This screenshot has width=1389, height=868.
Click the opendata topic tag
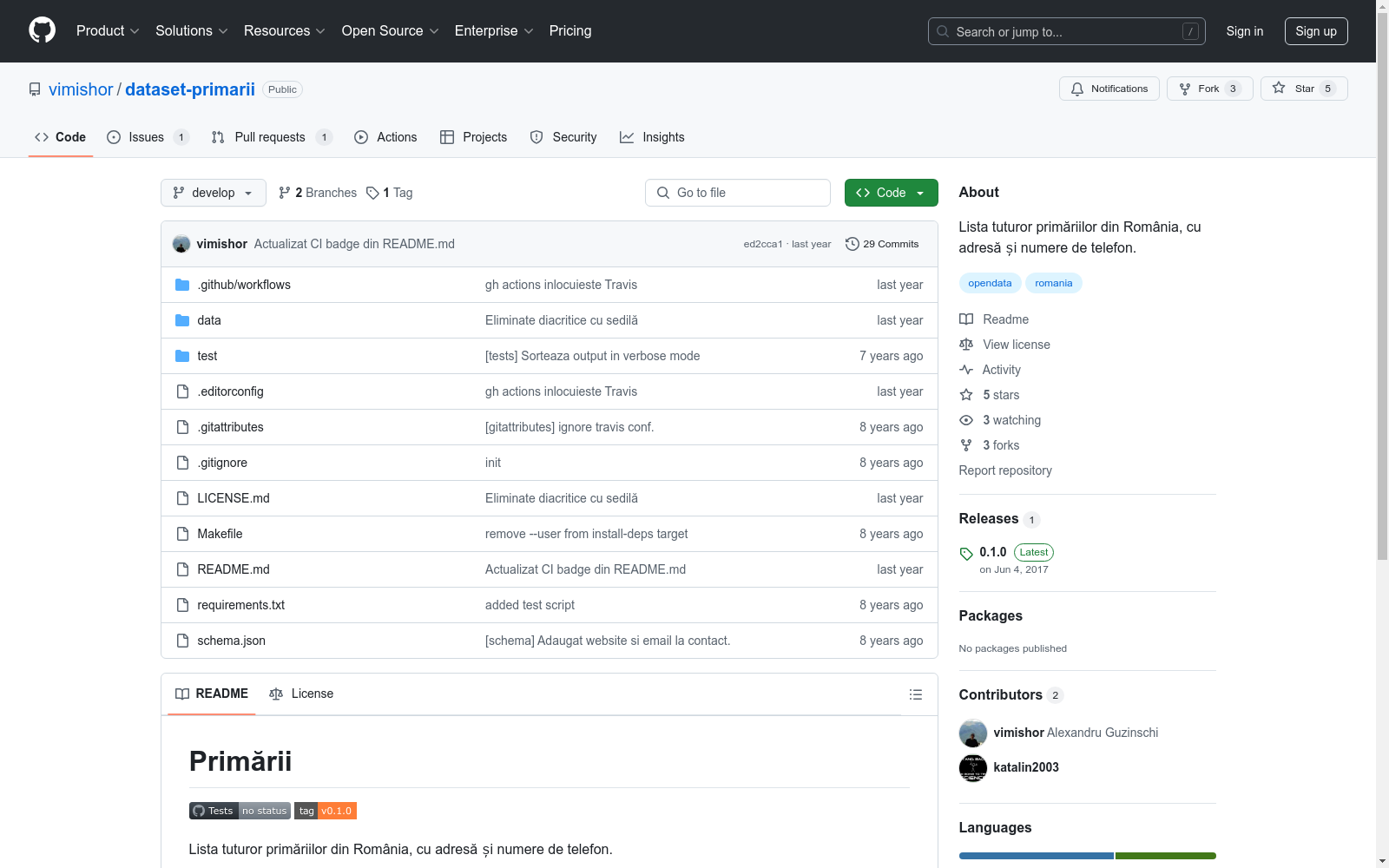tap(990, 283)
